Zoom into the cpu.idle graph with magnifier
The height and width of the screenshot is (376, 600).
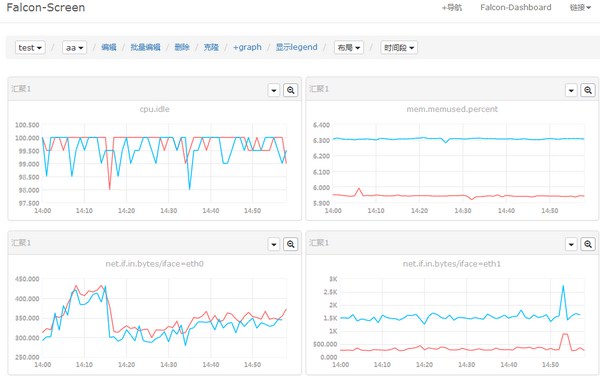(290, 90)
